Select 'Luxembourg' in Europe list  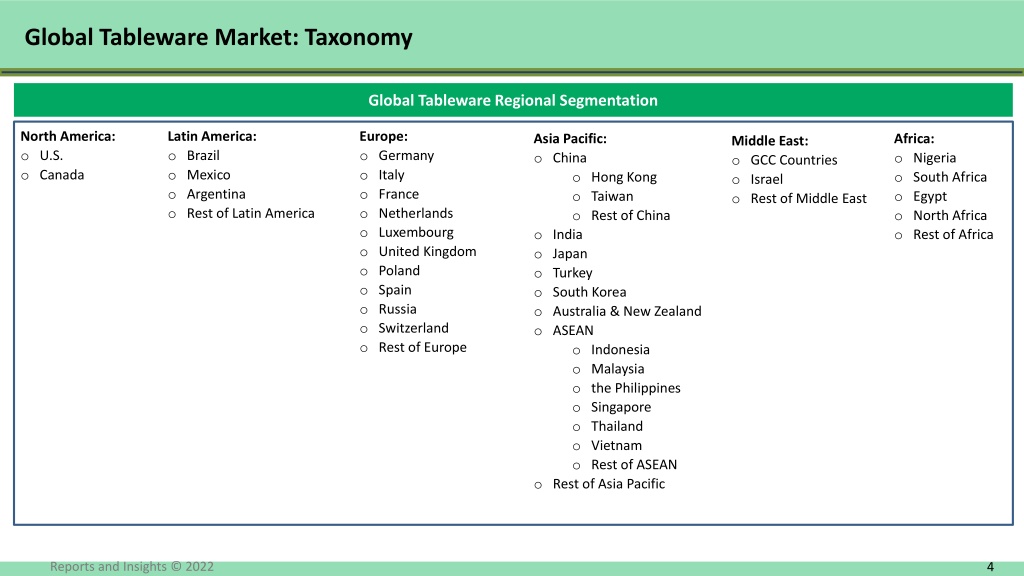coord(416,232)
